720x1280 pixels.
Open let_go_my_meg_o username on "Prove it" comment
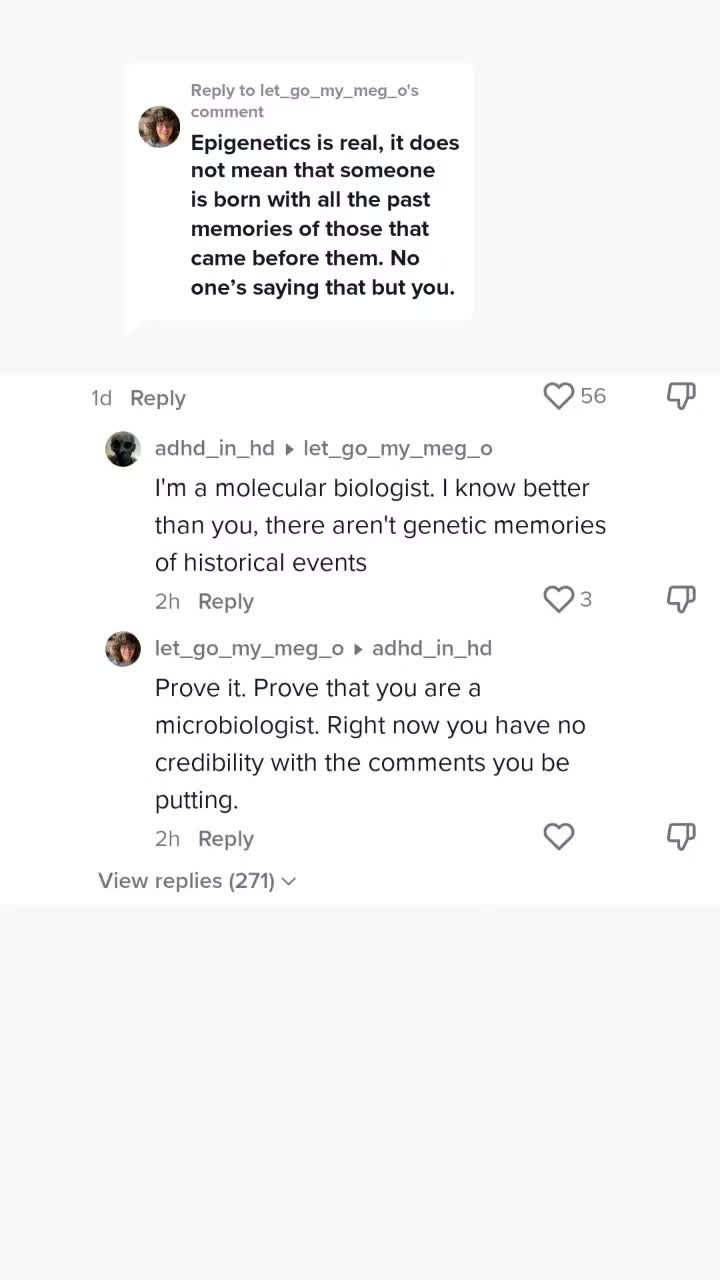click(249, 648)
